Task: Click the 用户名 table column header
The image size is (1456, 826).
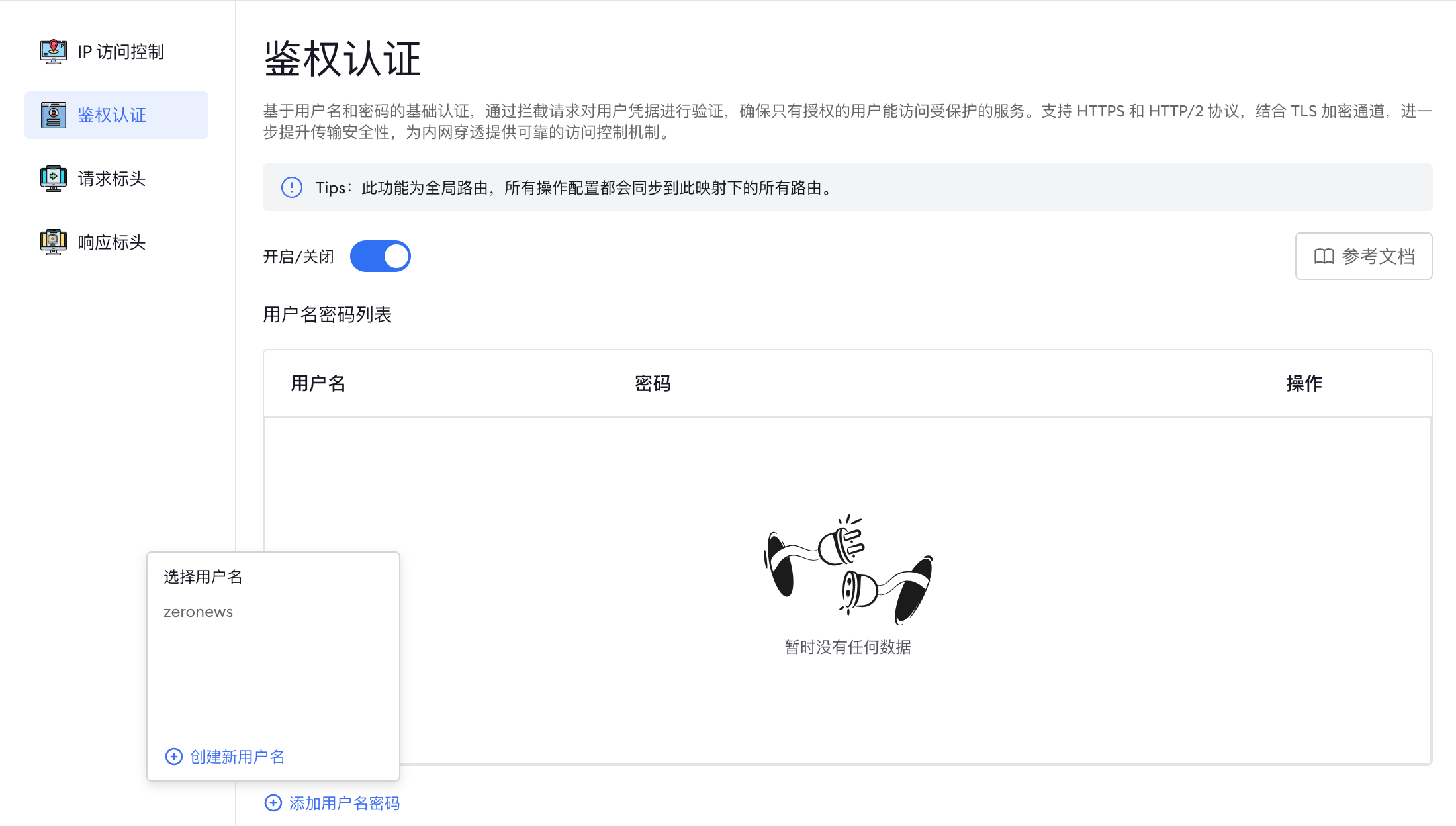Action: [x=318, y=383]
